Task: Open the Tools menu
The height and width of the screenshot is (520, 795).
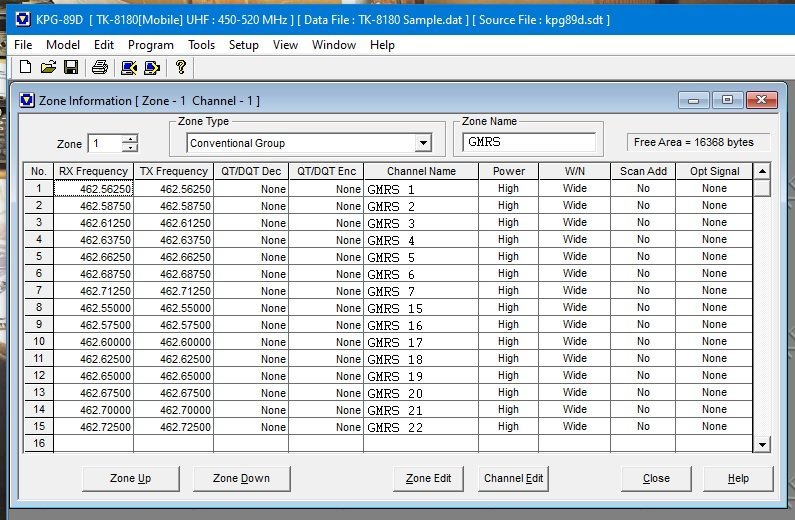Action: (201, 45)
